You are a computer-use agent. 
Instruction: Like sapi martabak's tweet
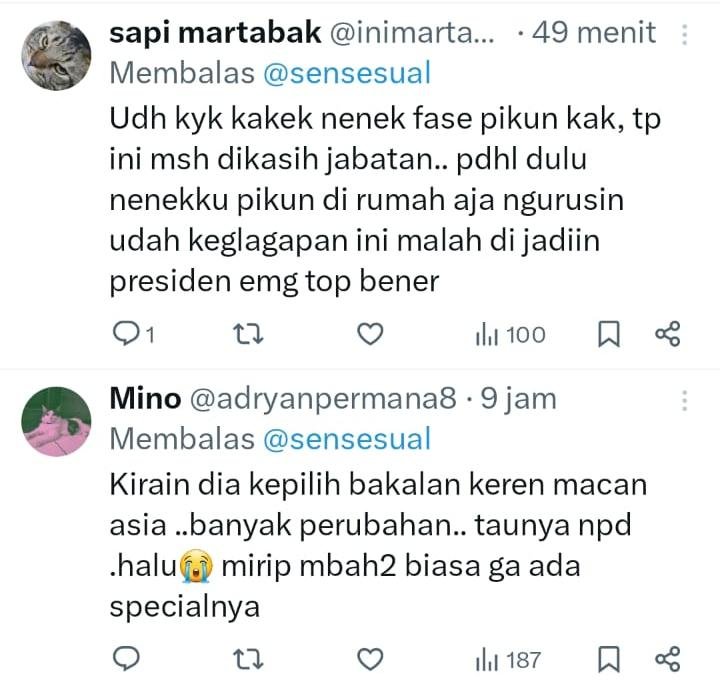[370, 334]
